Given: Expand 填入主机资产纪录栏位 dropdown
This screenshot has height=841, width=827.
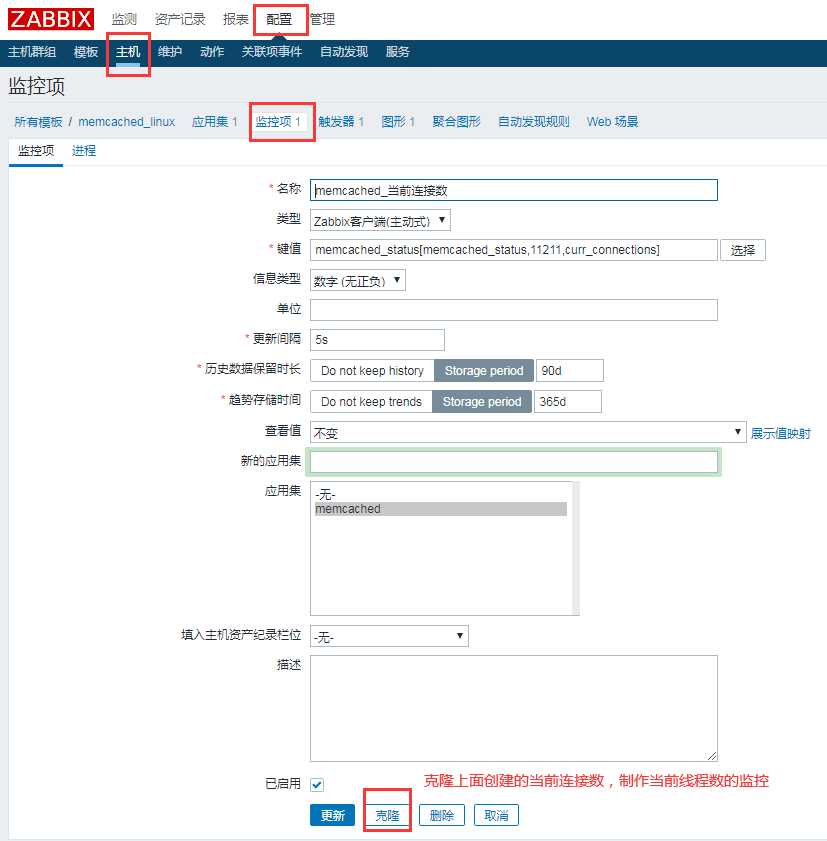Looking at the screenshot, I should 389,636.
